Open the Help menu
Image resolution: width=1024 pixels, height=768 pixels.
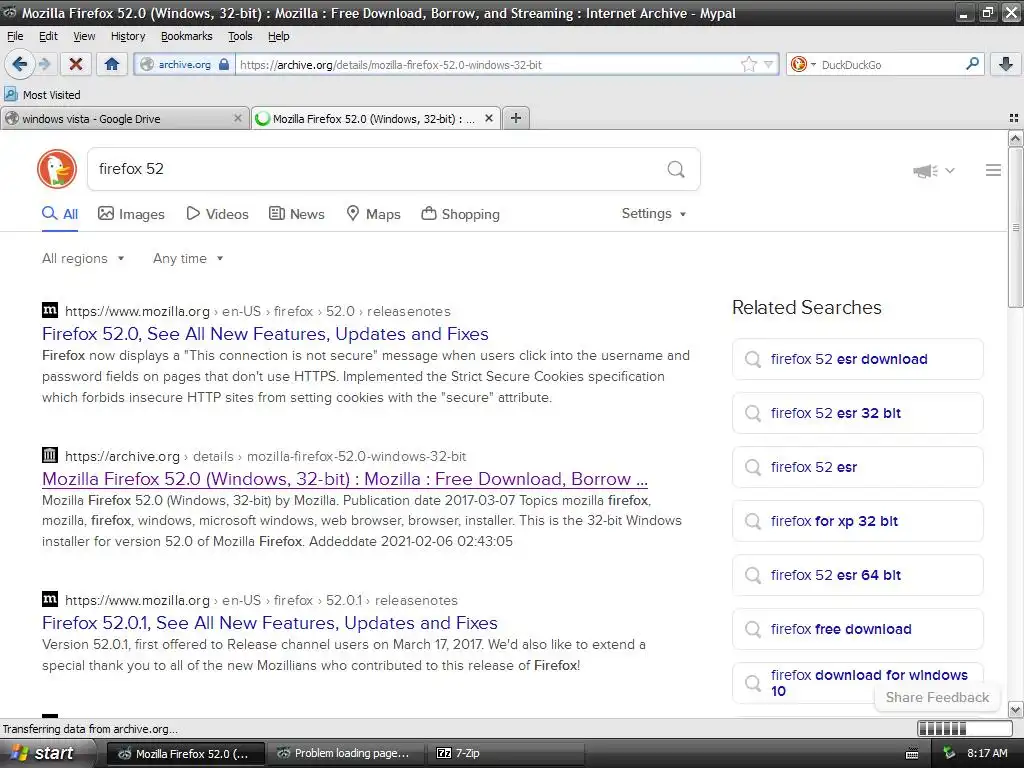[278, 36]
